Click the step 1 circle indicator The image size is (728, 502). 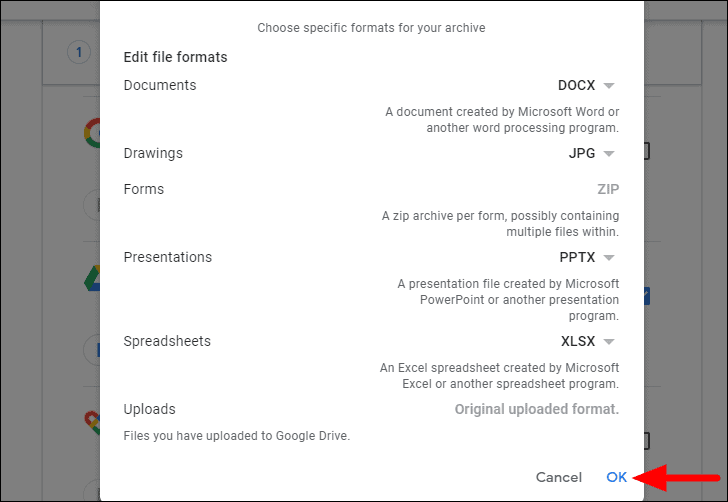[x=77, y=52]
